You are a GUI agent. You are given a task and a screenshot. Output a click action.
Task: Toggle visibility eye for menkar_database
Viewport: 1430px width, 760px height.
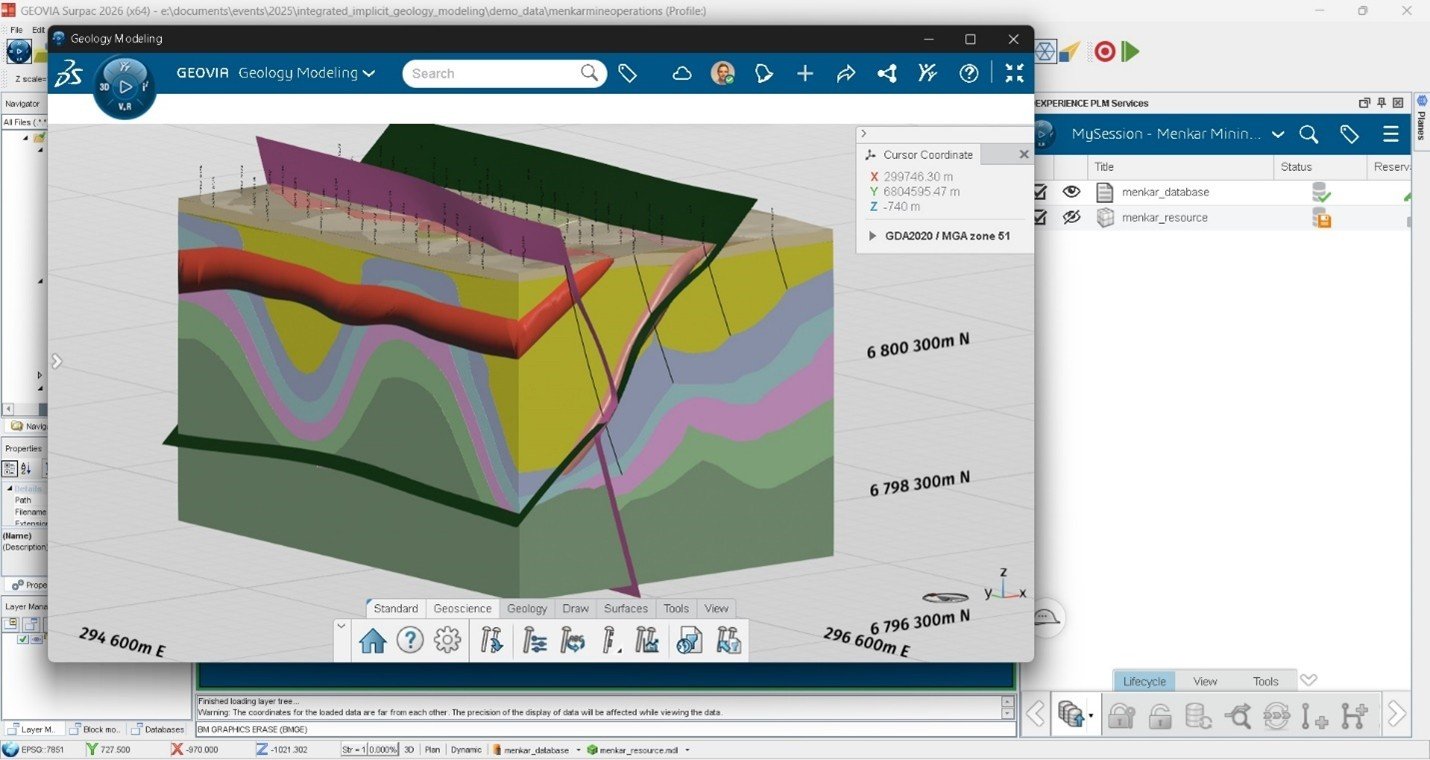[1072, 192]
